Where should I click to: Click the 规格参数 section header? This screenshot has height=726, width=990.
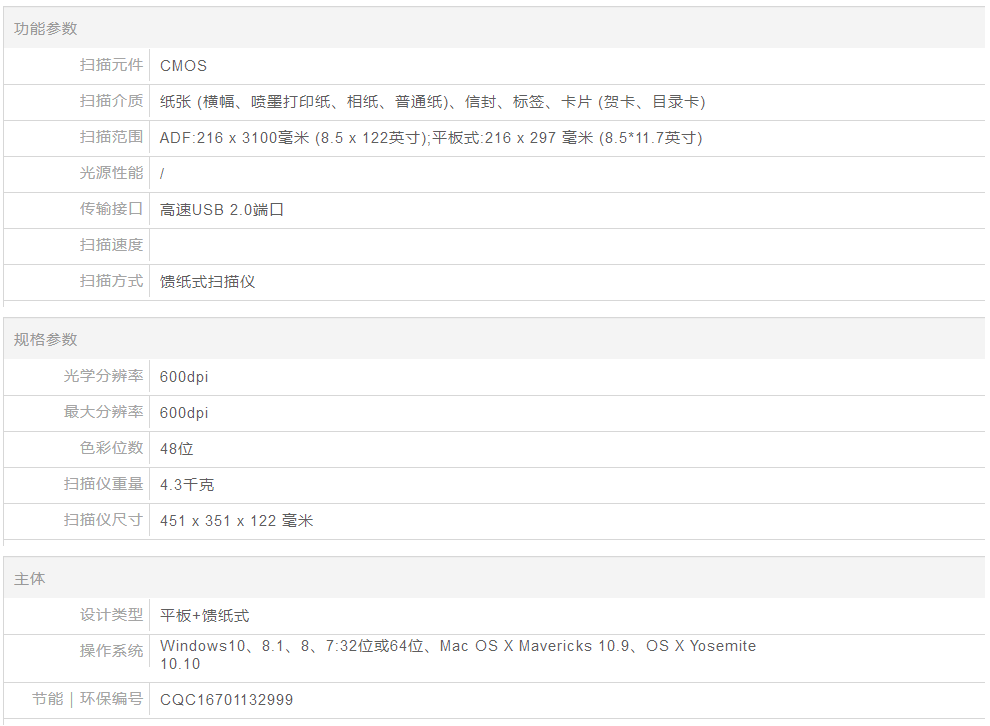click(45, 340)
